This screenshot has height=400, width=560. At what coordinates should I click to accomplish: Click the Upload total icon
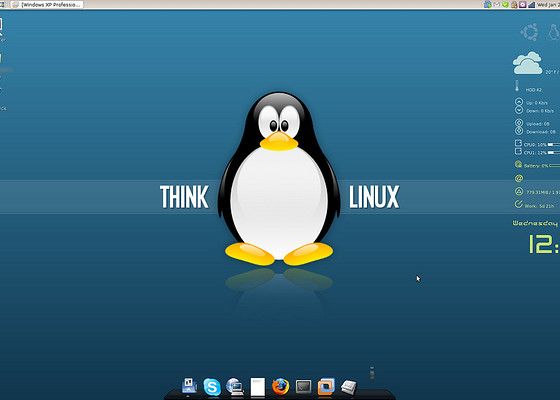click(x=519, y=123)
